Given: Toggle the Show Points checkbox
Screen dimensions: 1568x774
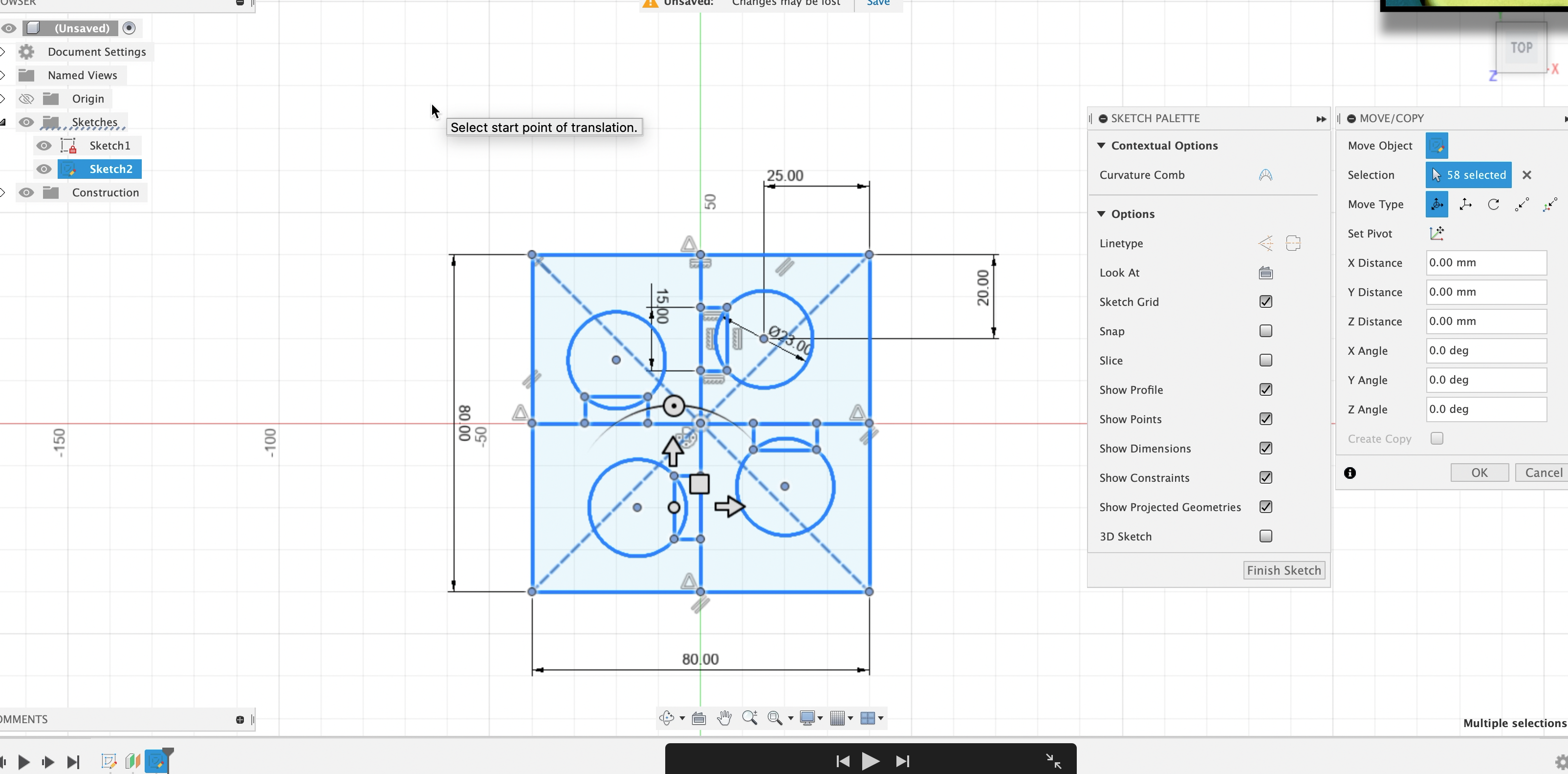Looking at the screenshot, I should point(1265,419).
